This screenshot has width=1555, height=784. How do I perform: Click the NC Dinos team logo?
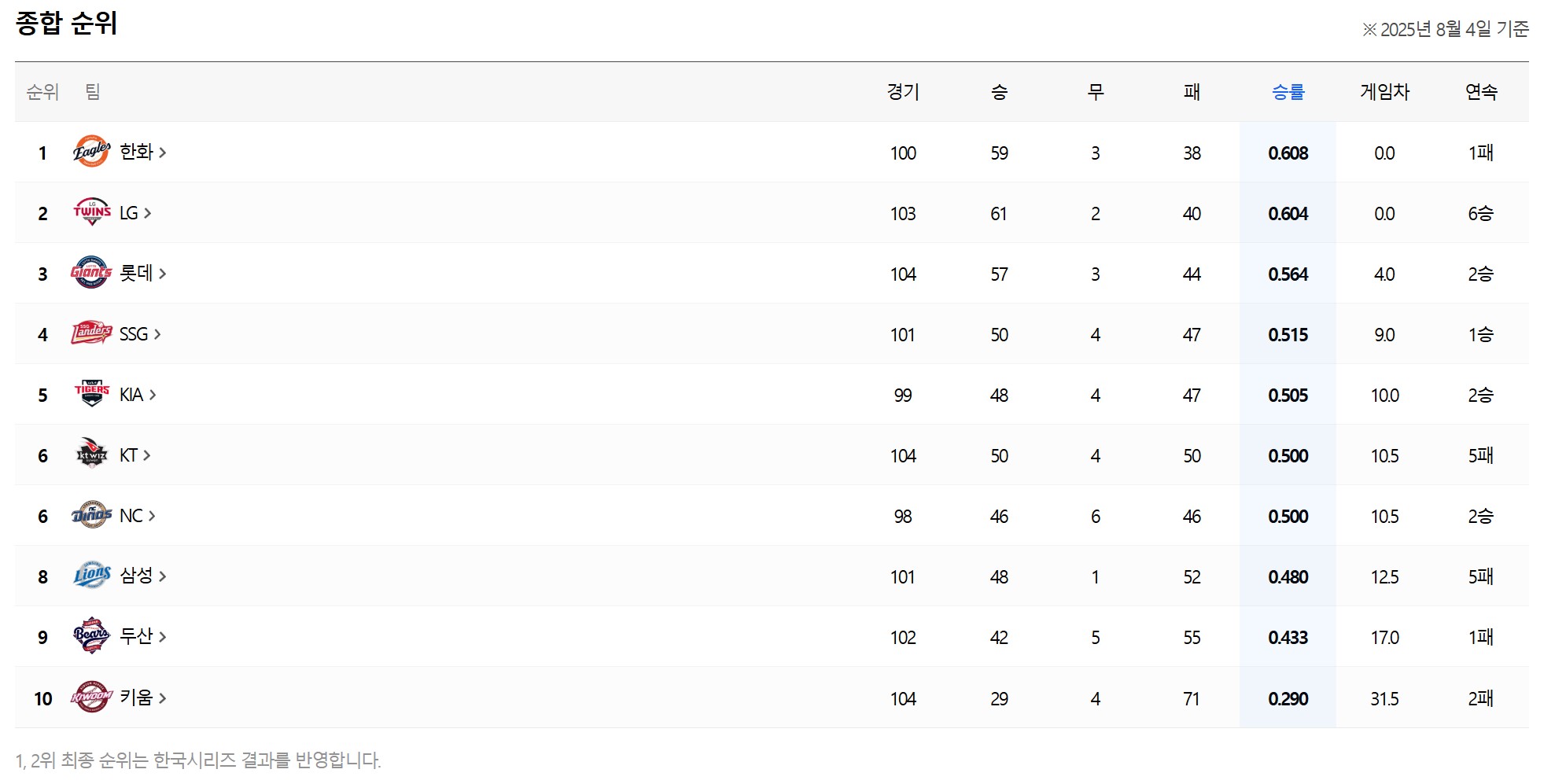[91, 515]
